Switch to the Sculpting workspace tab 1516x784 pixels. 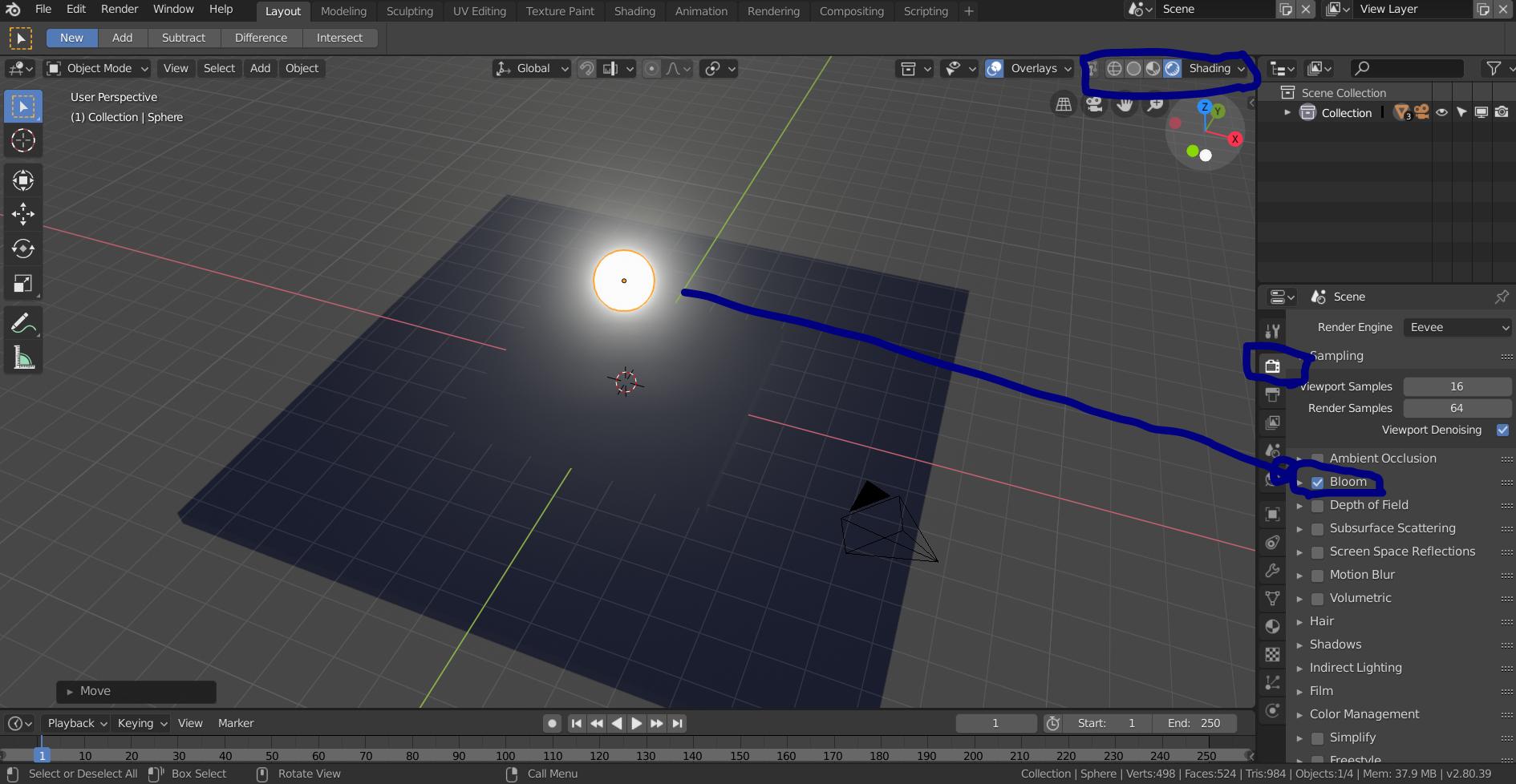(409, 11)
